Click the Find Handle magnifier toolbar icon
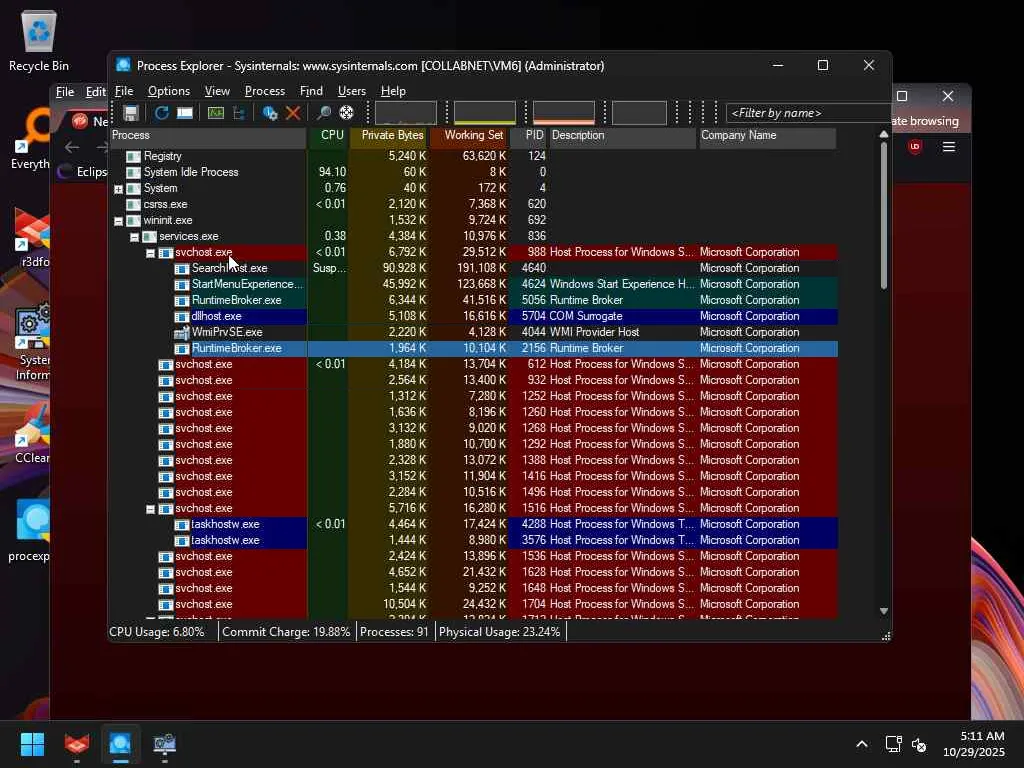Viewport: 1024px width, 768px height. click(x=323, y=113)
